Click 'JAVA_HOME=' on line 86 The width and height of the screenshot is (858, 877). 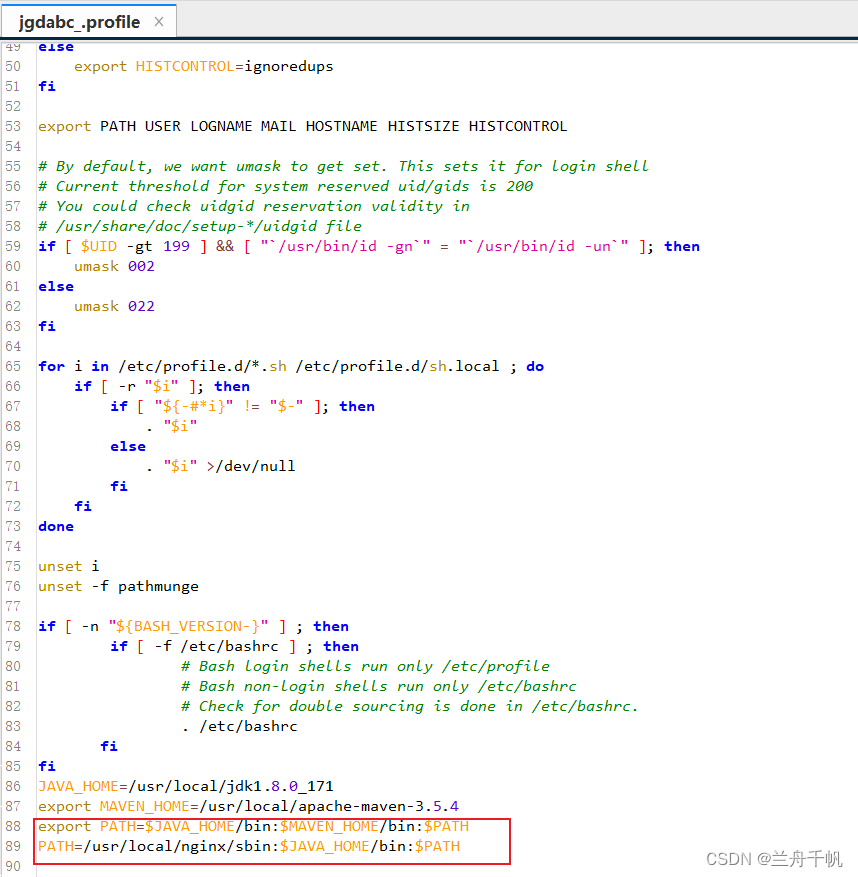[x=83, y=786]
